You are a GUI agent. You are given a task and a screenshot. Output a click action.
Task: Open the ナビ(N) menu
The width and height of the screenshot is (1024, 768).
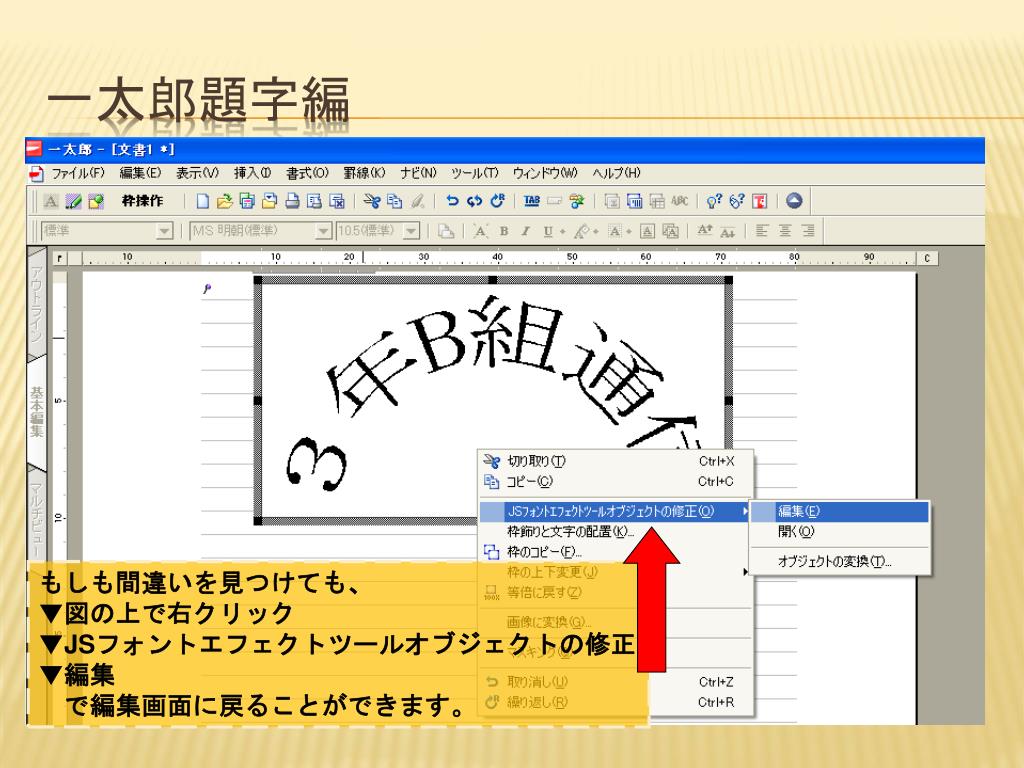[418, 173]
